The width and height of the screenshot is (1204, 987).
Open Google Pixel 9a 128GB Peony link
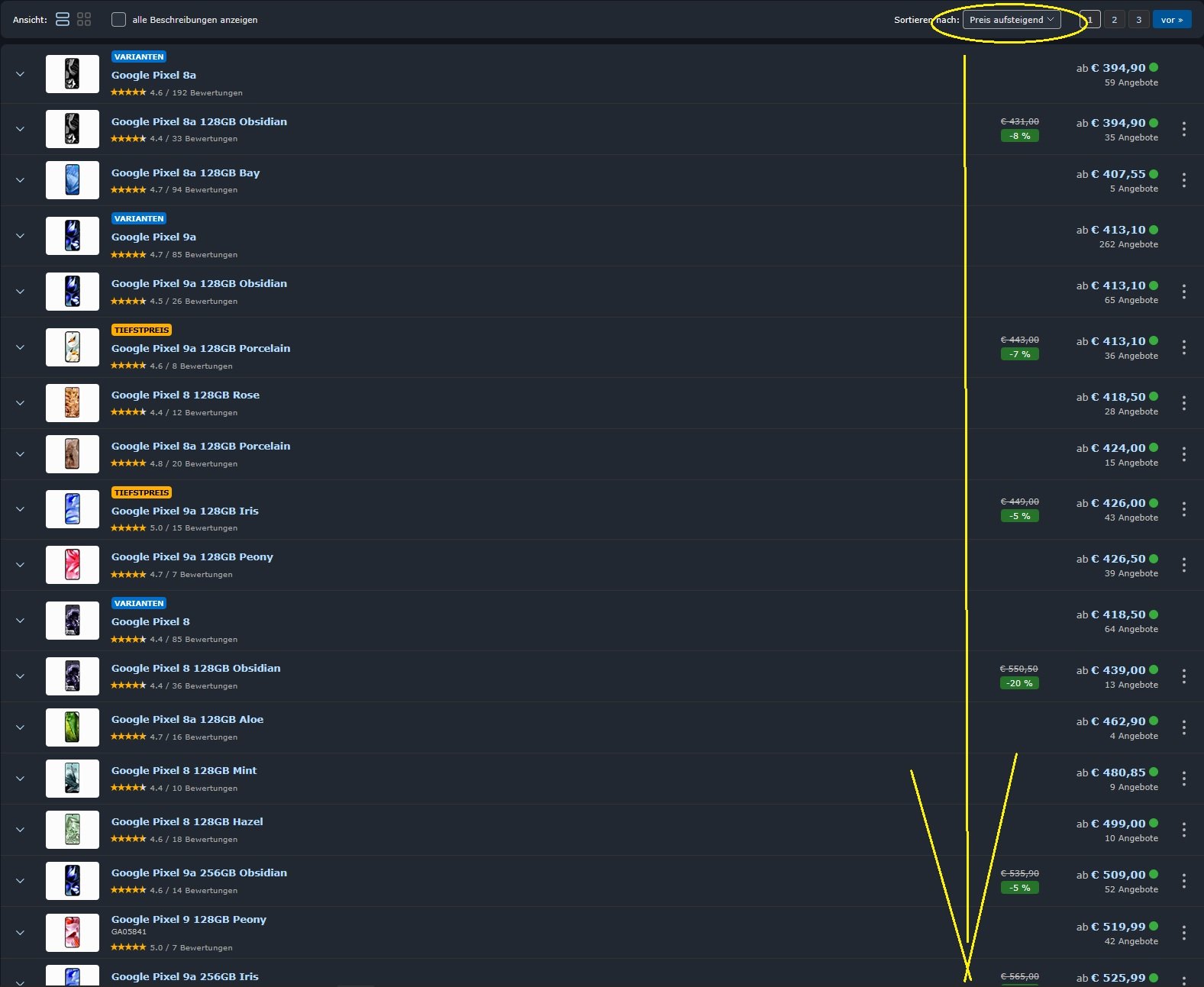click(x=192, y=556)
